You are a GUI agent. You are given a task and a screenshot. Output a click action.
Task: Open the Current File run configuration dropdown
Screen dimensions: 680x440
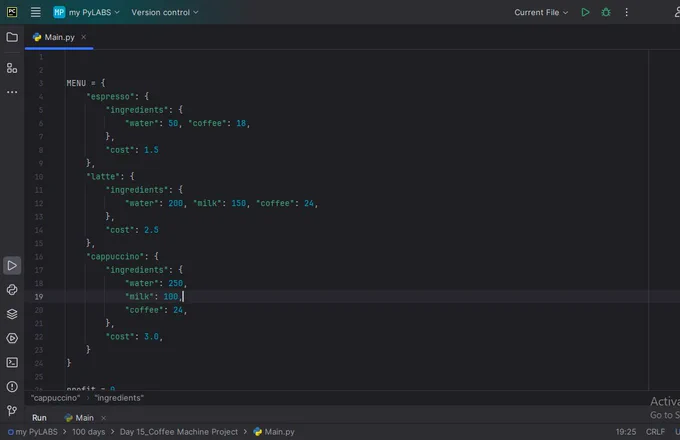(541, 12)
